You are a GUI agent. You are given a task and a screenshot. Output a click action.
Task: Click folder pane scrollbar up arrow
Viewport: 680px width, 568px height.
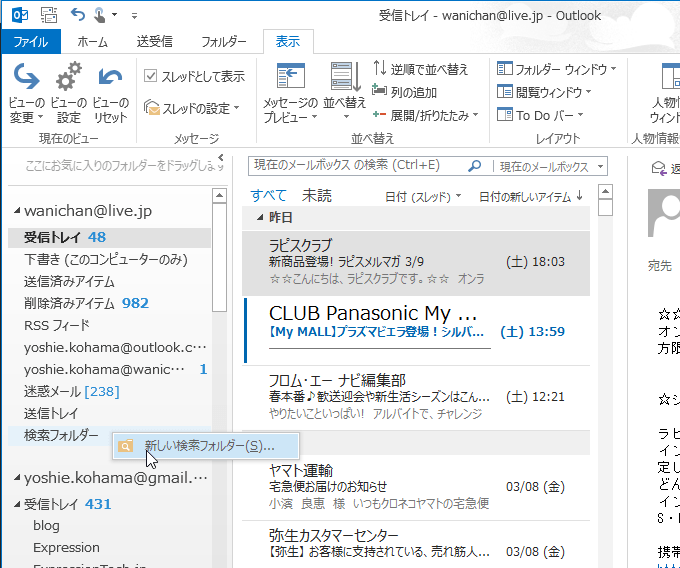219,196
